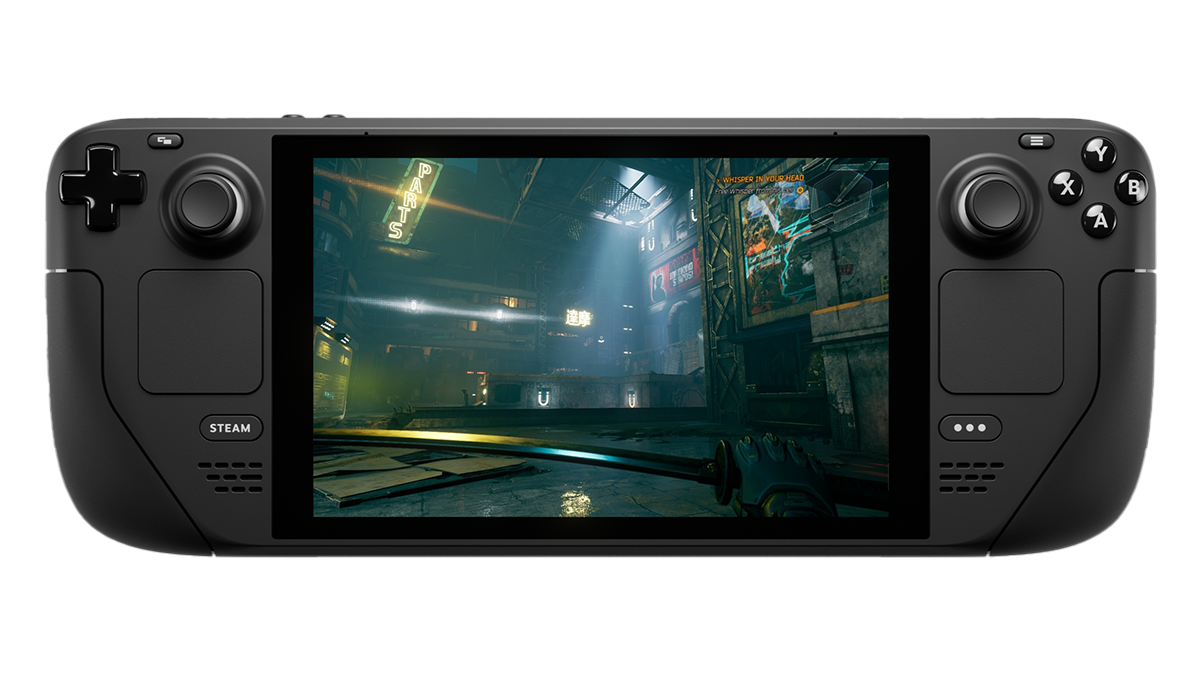The width and height of the screenshot is (1200, 675).
Task: Tap the STEAM button
Action: (x=230, y=428)
